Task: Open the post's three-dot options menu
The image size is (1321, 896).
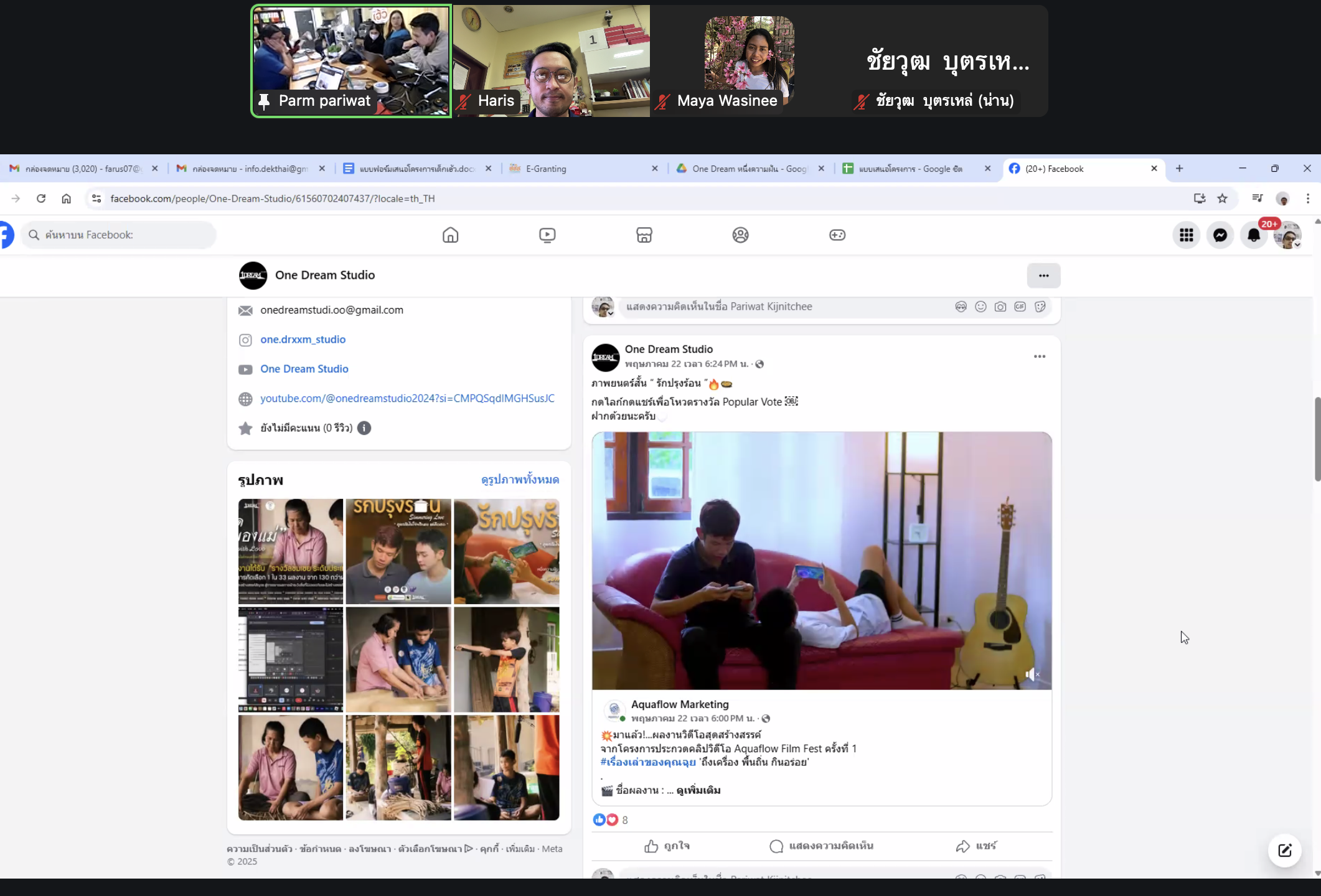Action: tap(1040, 357)
